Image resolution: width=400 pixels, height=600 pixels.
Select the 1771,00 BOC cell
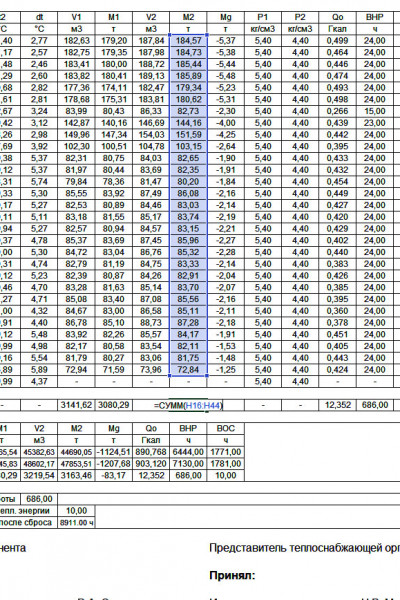coord(226,452)
